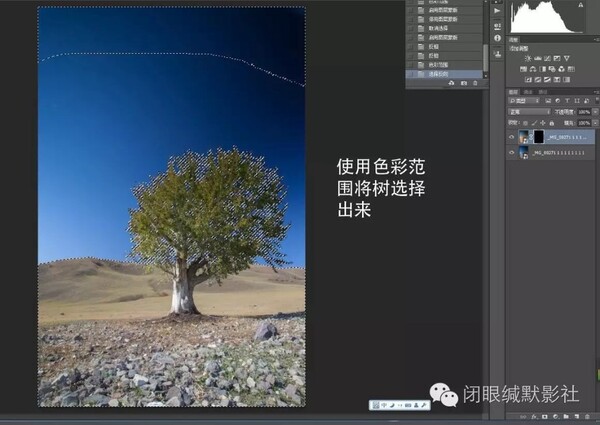Add a Curves adjustment layer
Viewport: 600px width, 425px height.
[548, 58]
